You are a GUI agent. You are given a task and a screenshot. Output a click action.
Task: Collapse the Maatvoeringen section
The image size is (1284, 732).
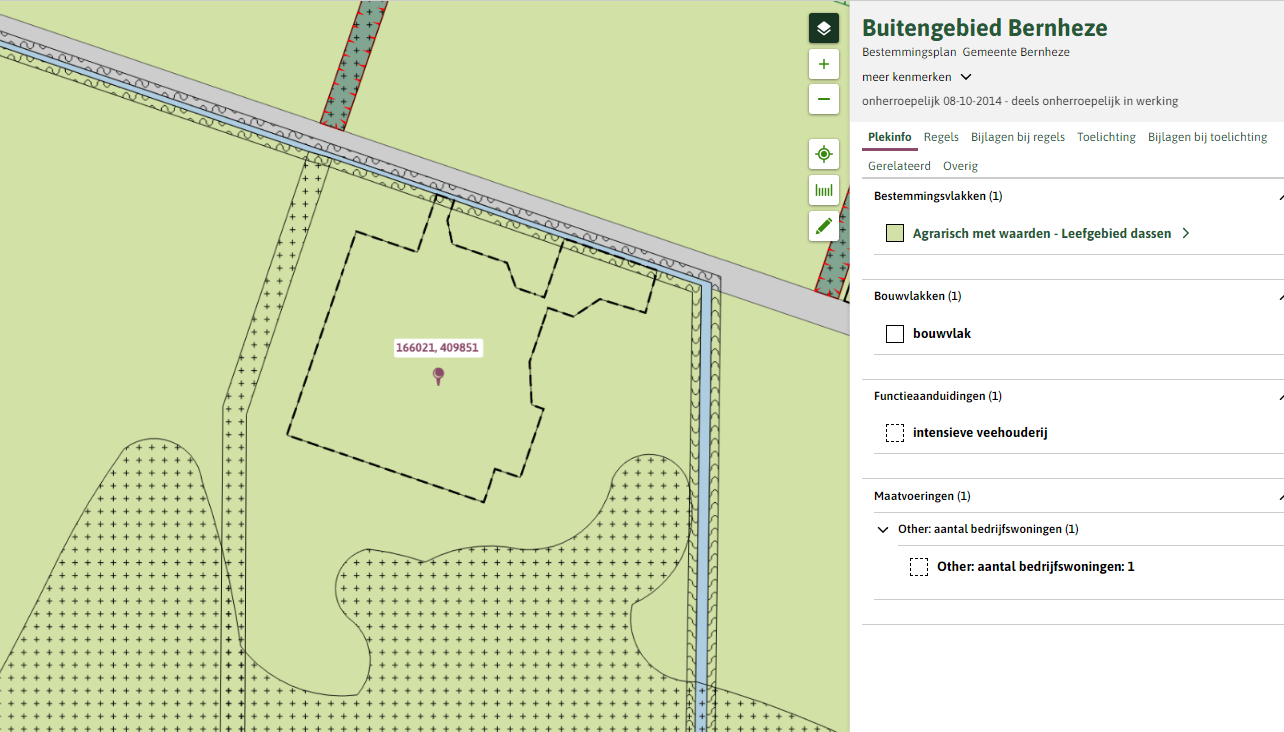click(1280, 497)
